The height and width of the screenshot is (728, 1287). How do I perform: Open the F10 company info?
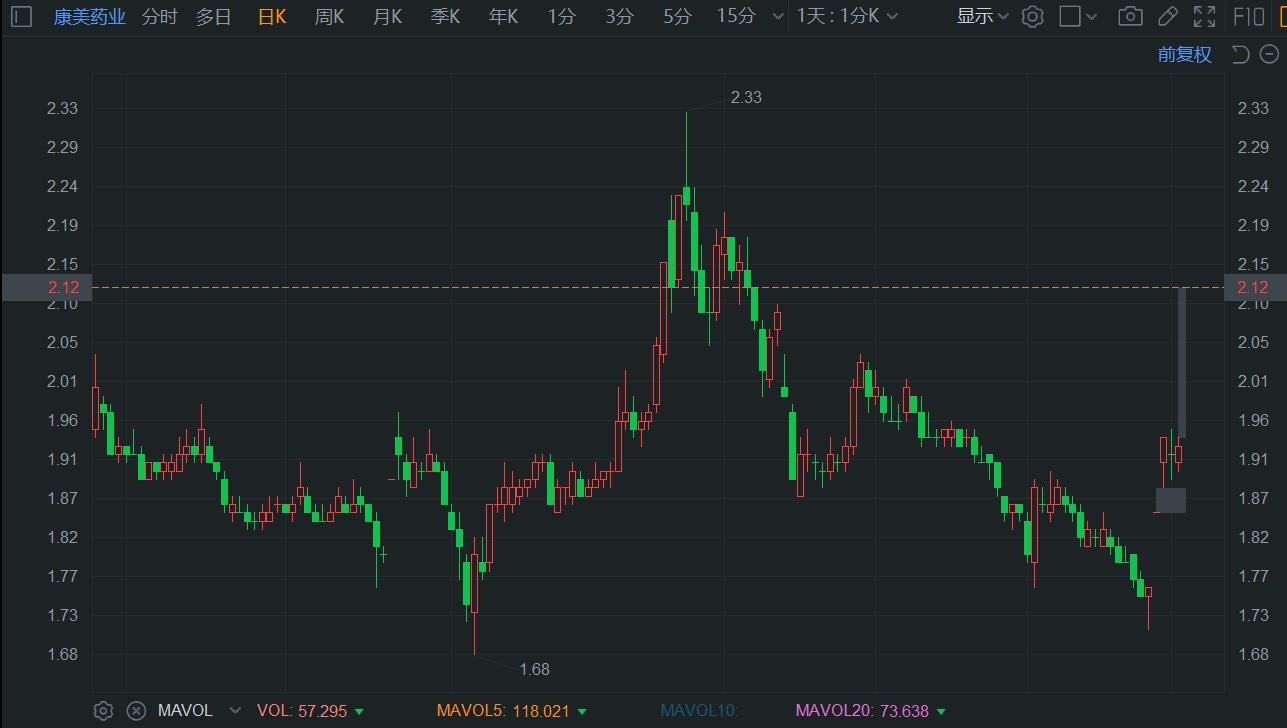pos(1249,16)
